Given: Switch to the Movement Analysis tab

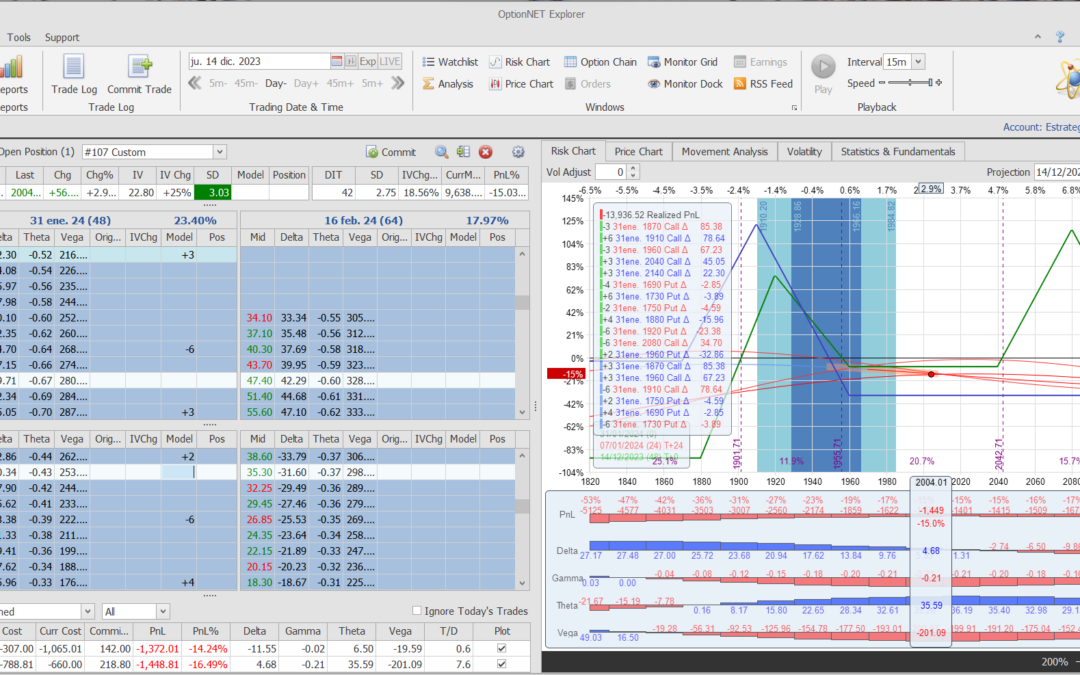Looking at the screenshot, I should [723, 151].
